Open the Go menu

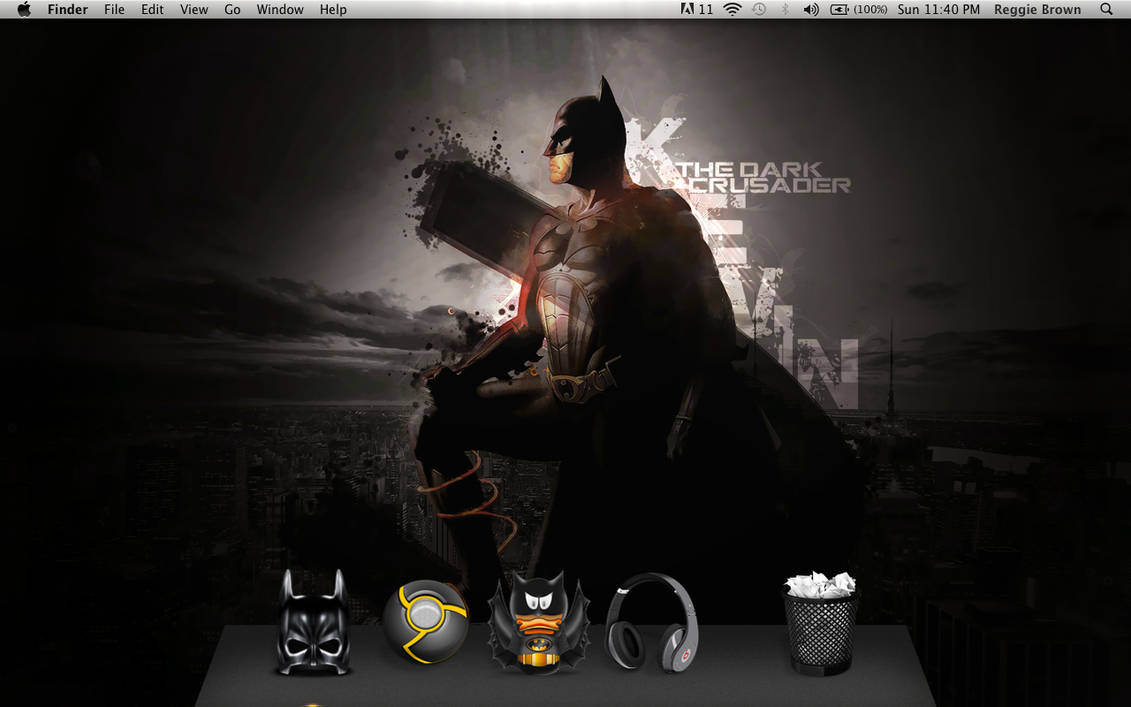232,9
